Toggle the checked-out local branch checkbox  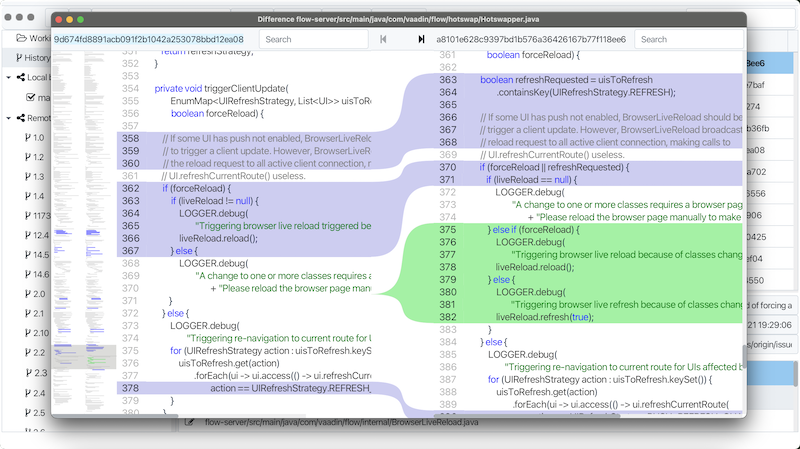pos(29,98)
